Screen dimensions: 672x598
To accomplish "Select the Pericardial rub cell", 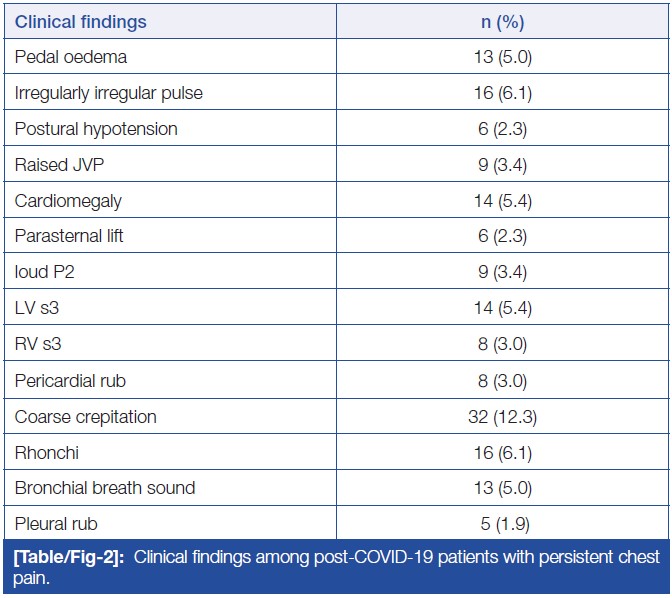I will point(70,381).
